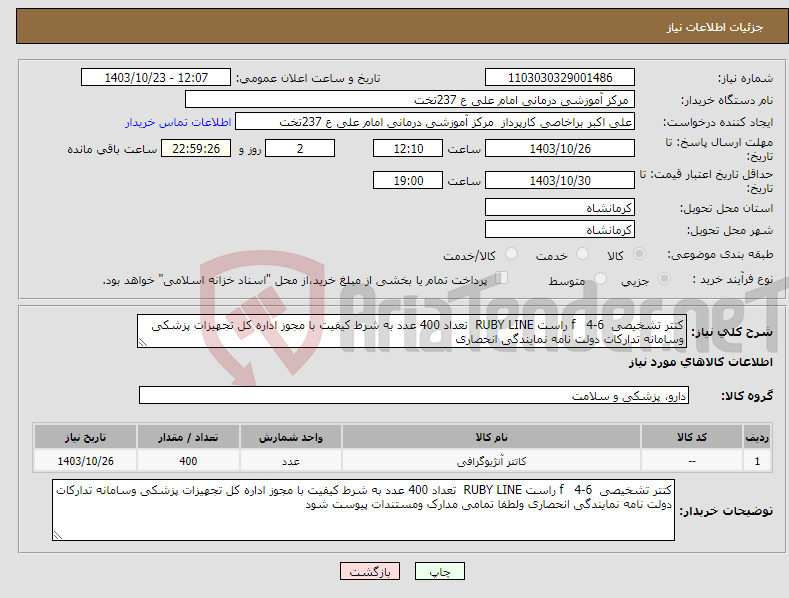Viewport: 789px width, 598px height.
Task: Grab the resize handle of شرح کلی نیاز box
Action: (x=143, y=342)
